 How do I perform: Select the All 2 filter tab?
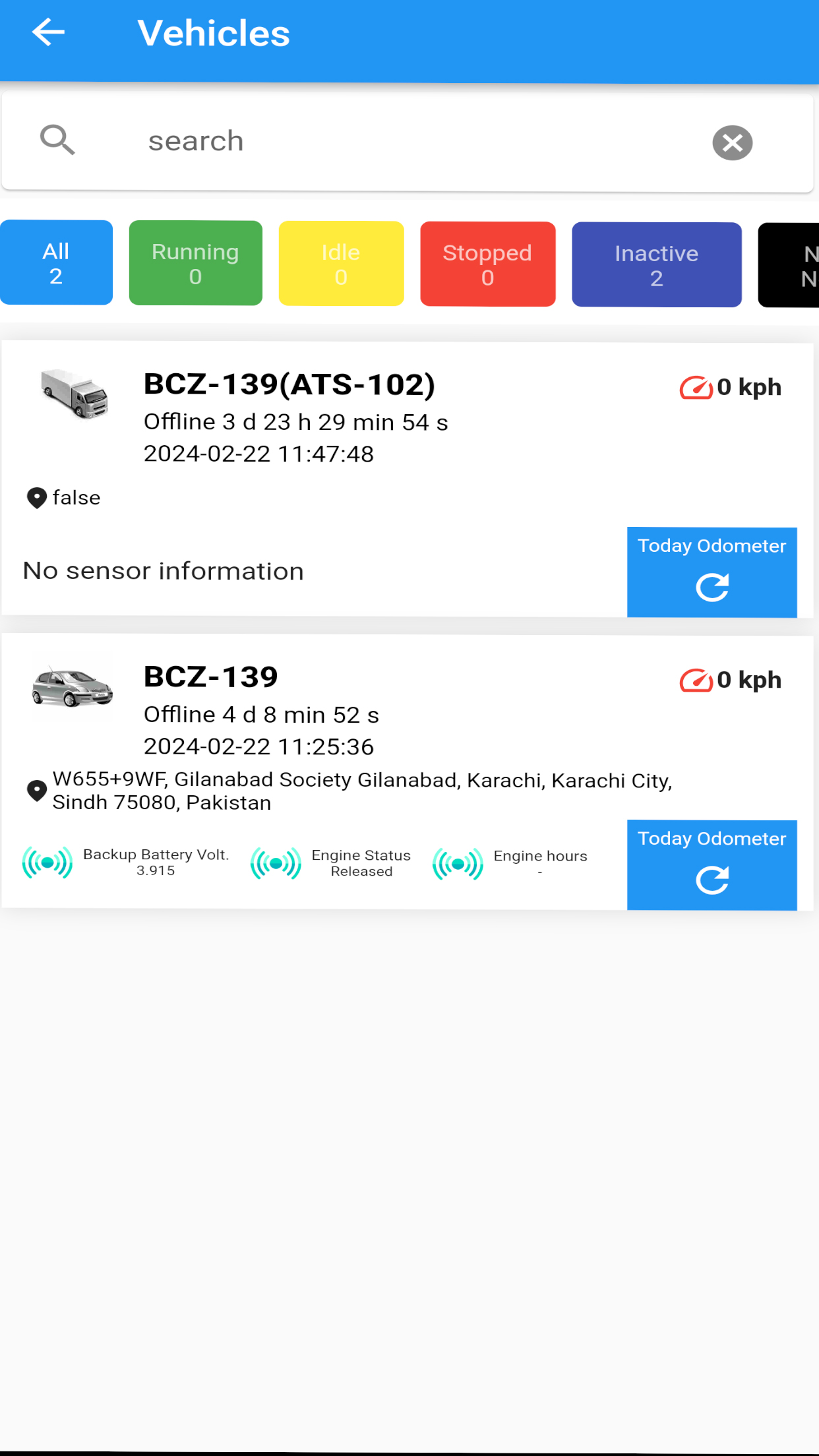56,263
